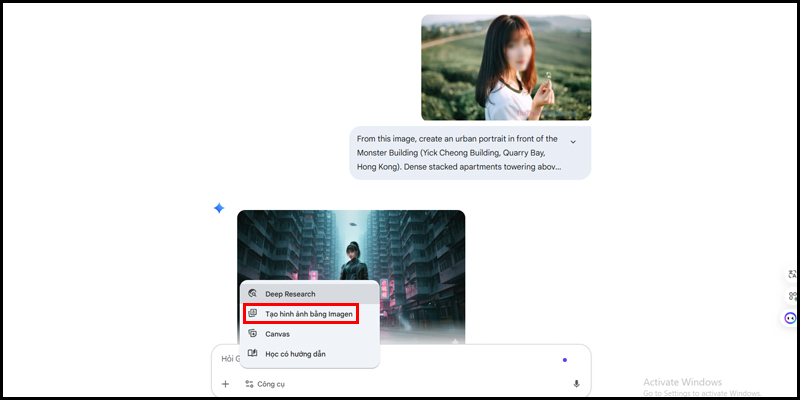
Task: Click the screenshot capture icon at right edge
Action: (793, 274)
